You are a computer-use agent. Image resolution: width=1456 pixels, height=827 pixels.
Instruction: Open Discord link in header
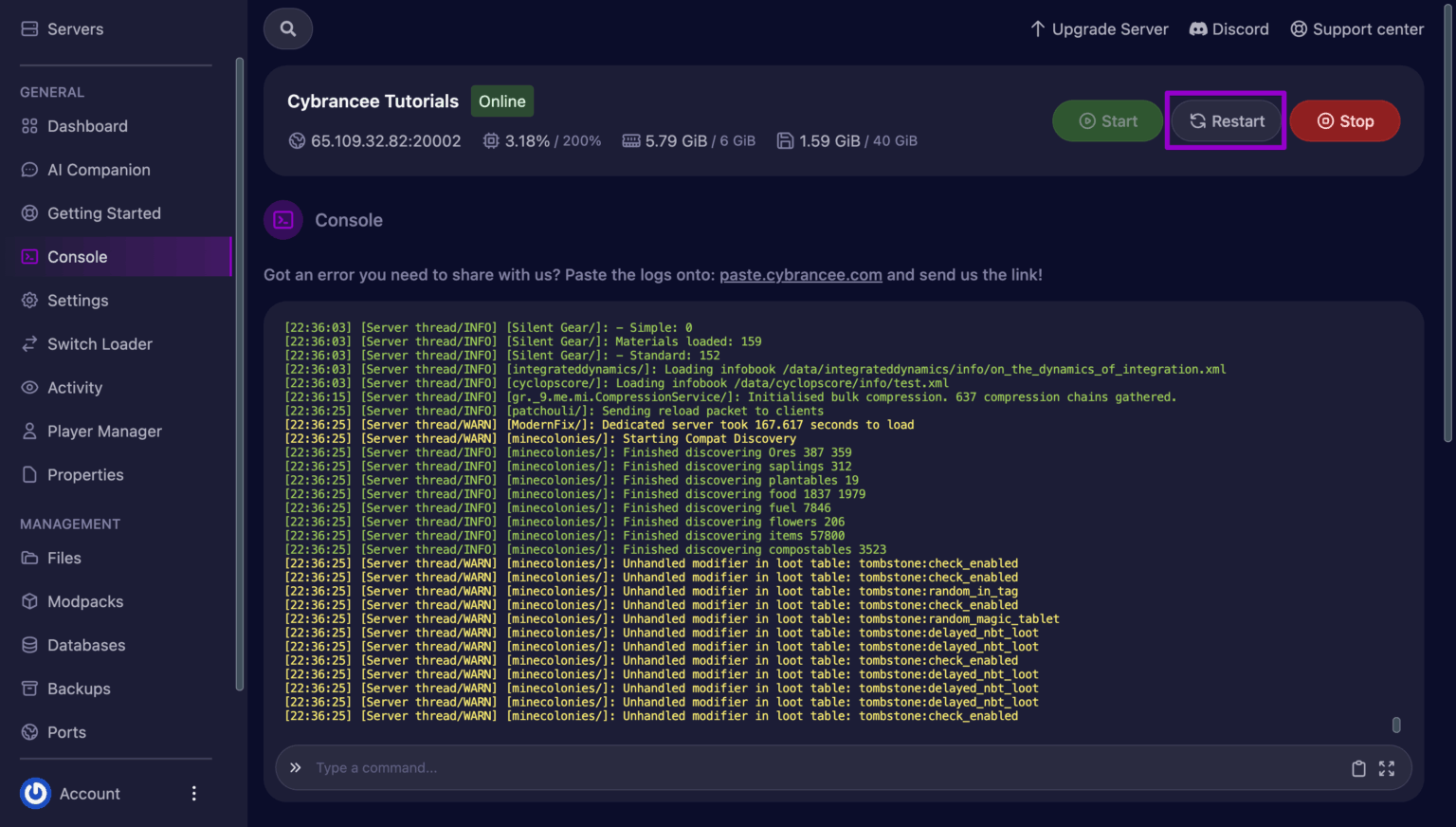coord(1228,29)
